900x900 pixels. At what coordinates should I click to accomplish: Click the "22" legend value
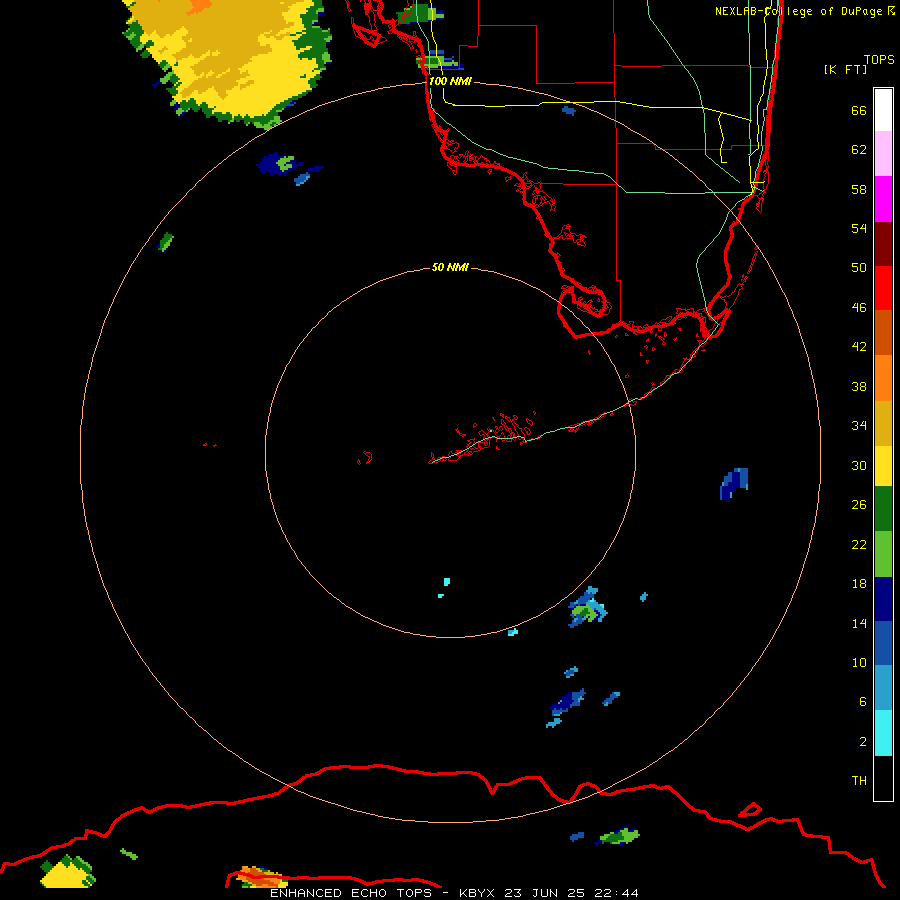tap(859, 544)
